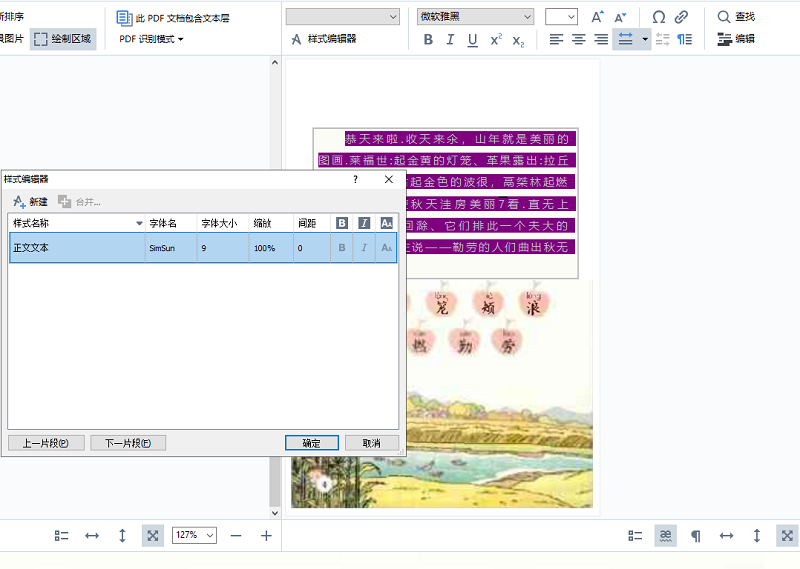Screen dimensions: 800x569
Task: Toggle the æ highlight icon in text pane
Action: pos(665,535)
